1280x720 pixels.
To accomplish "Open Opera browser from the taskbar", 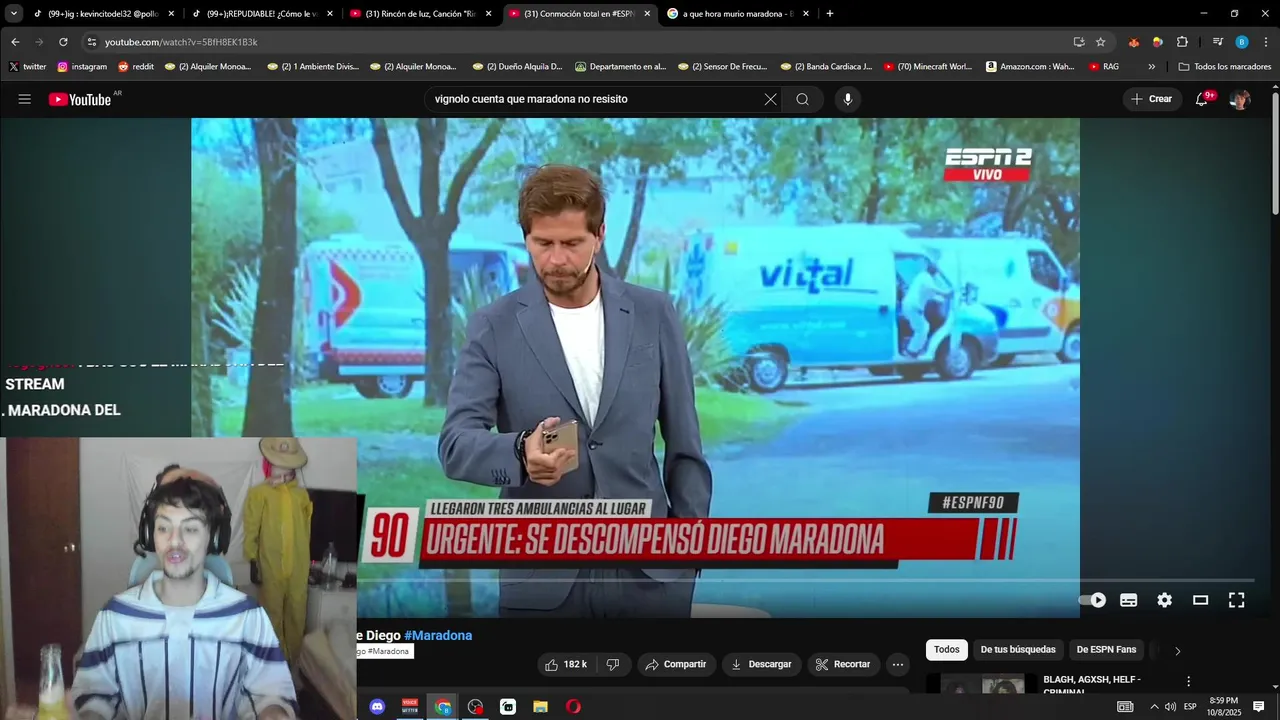I will pyautogui.click(x=573, y=707).
